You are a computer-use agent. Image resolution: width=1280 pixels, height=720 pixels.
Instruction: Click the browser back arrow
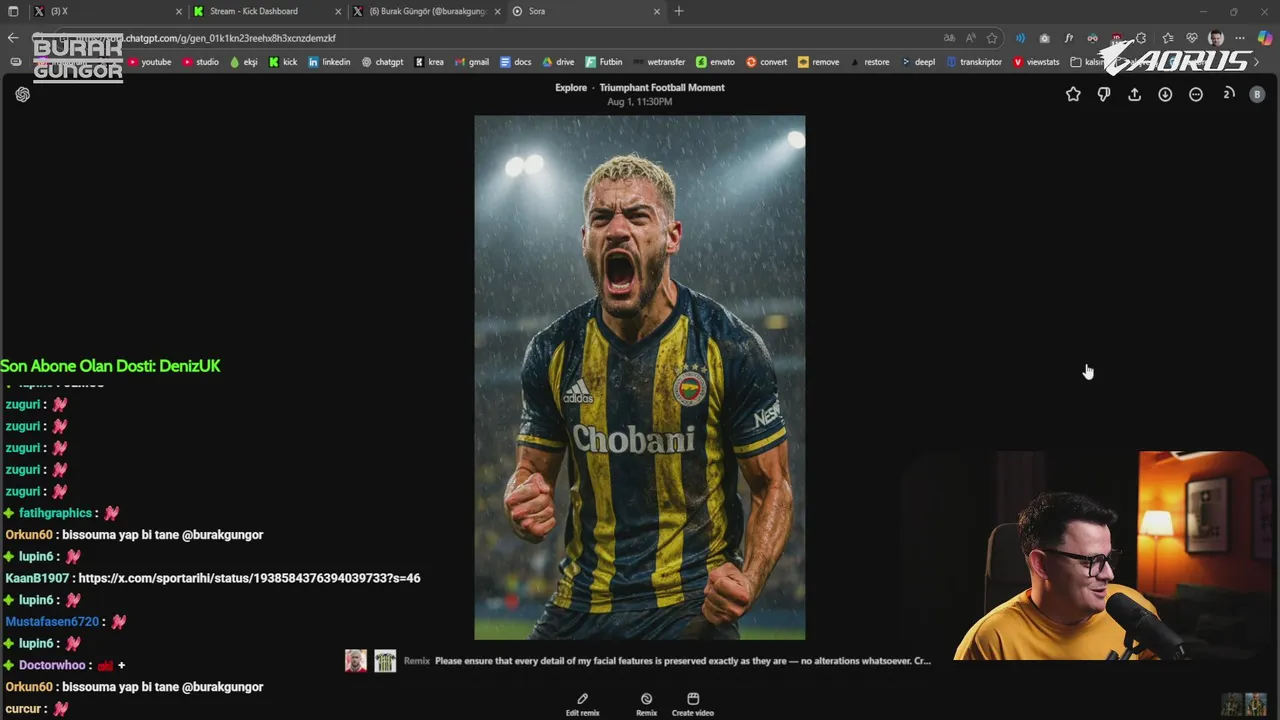(13, 38)
